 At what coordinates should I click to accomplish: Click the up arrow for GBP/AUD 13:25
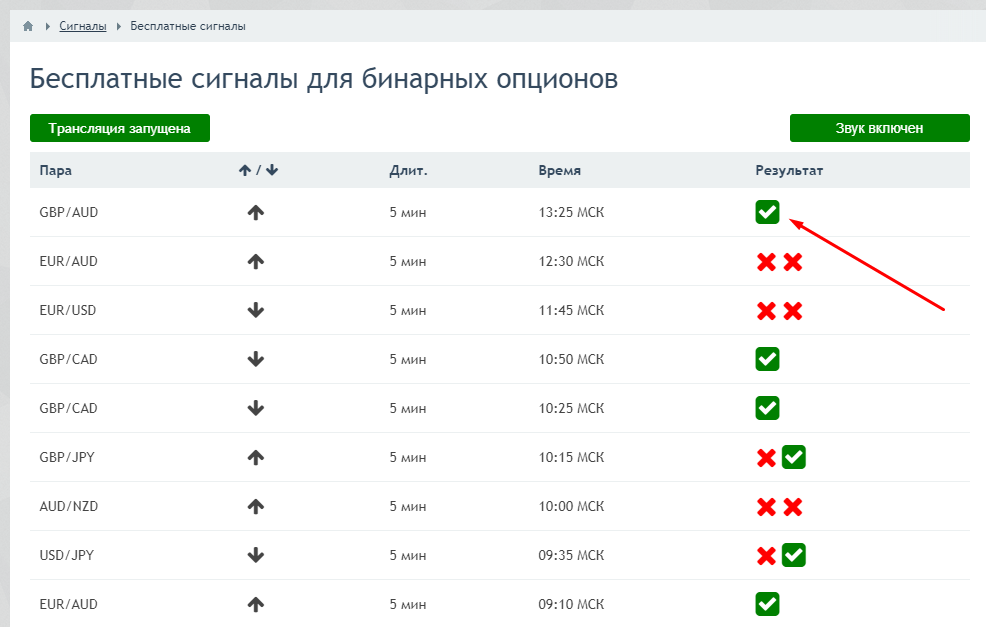(x=255, y=213)
